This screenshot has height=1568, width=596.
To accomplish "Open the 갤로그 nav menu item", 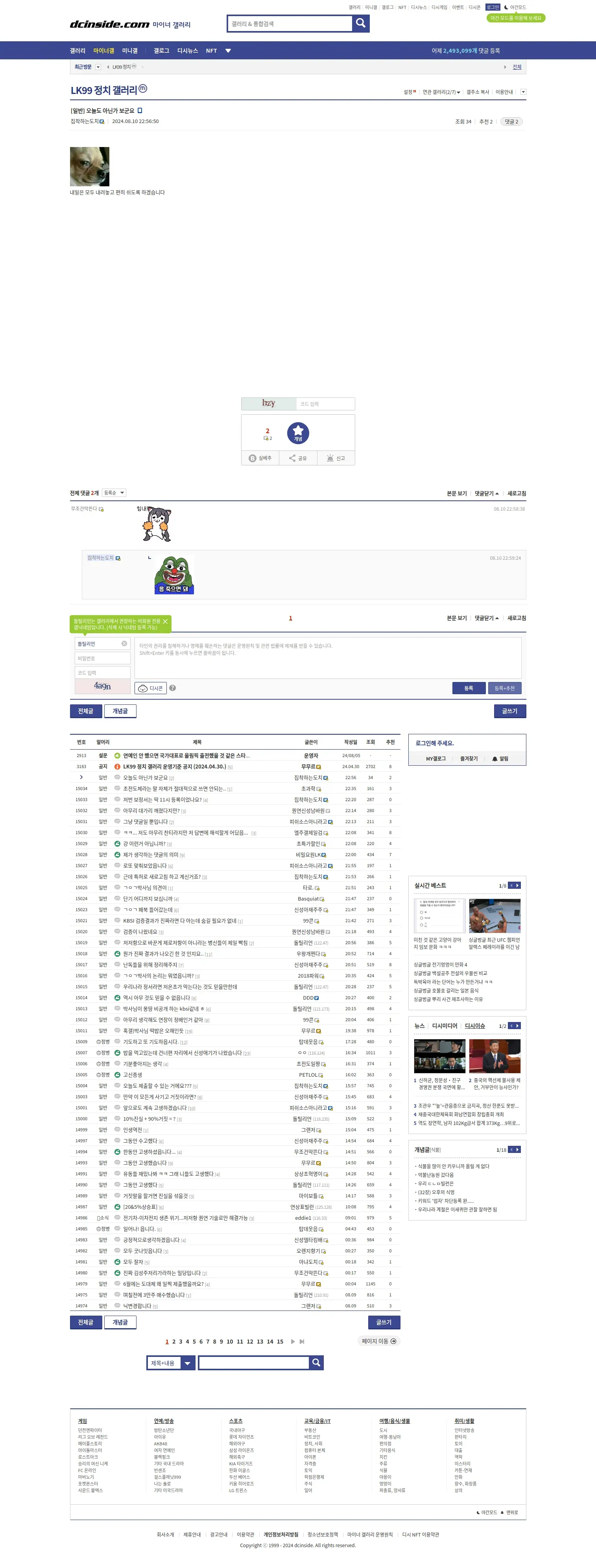I will 162,51.
